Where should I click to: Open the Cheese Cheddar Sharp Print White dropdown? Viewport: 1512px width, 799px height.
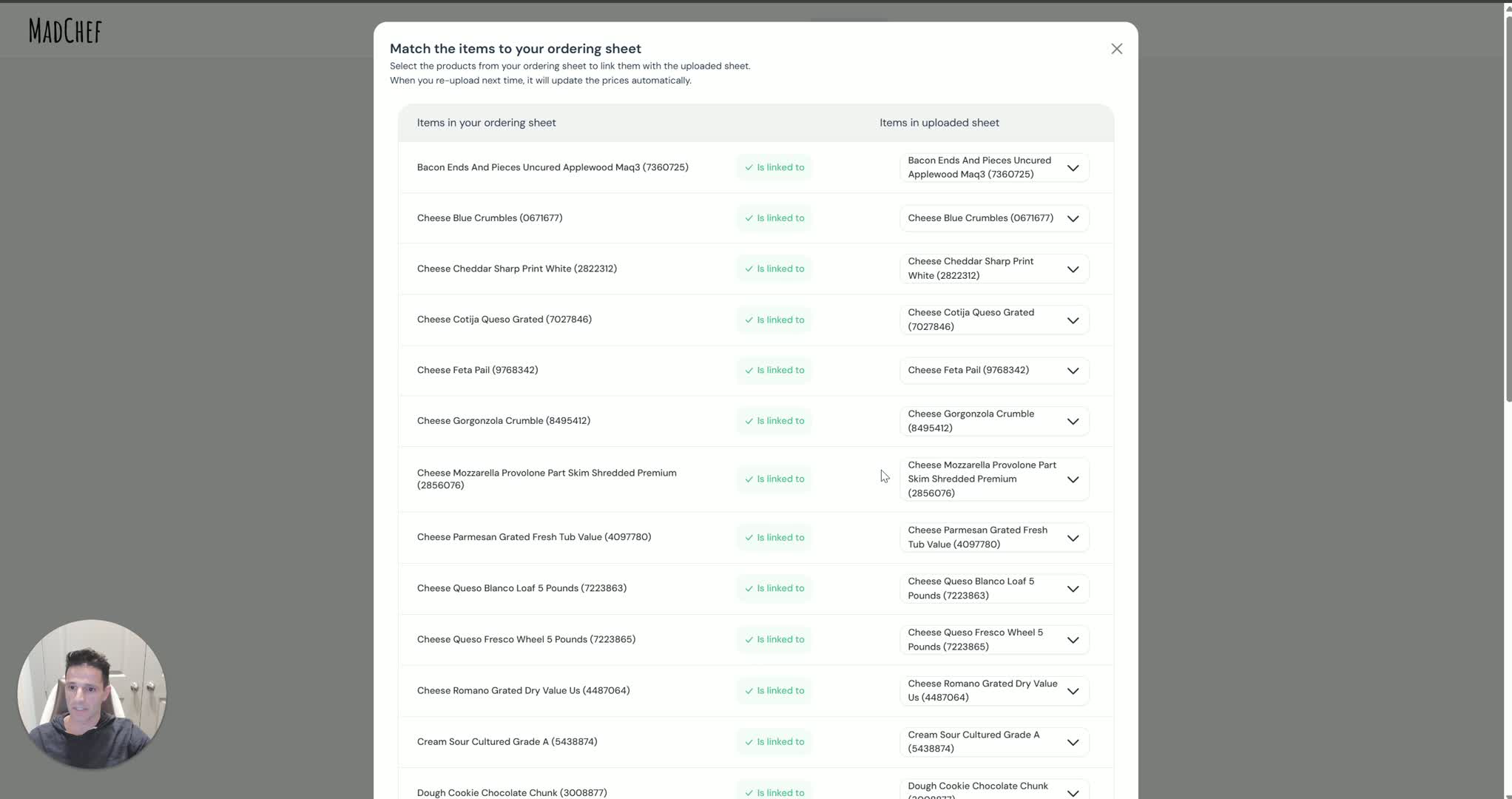coord(993,269)
